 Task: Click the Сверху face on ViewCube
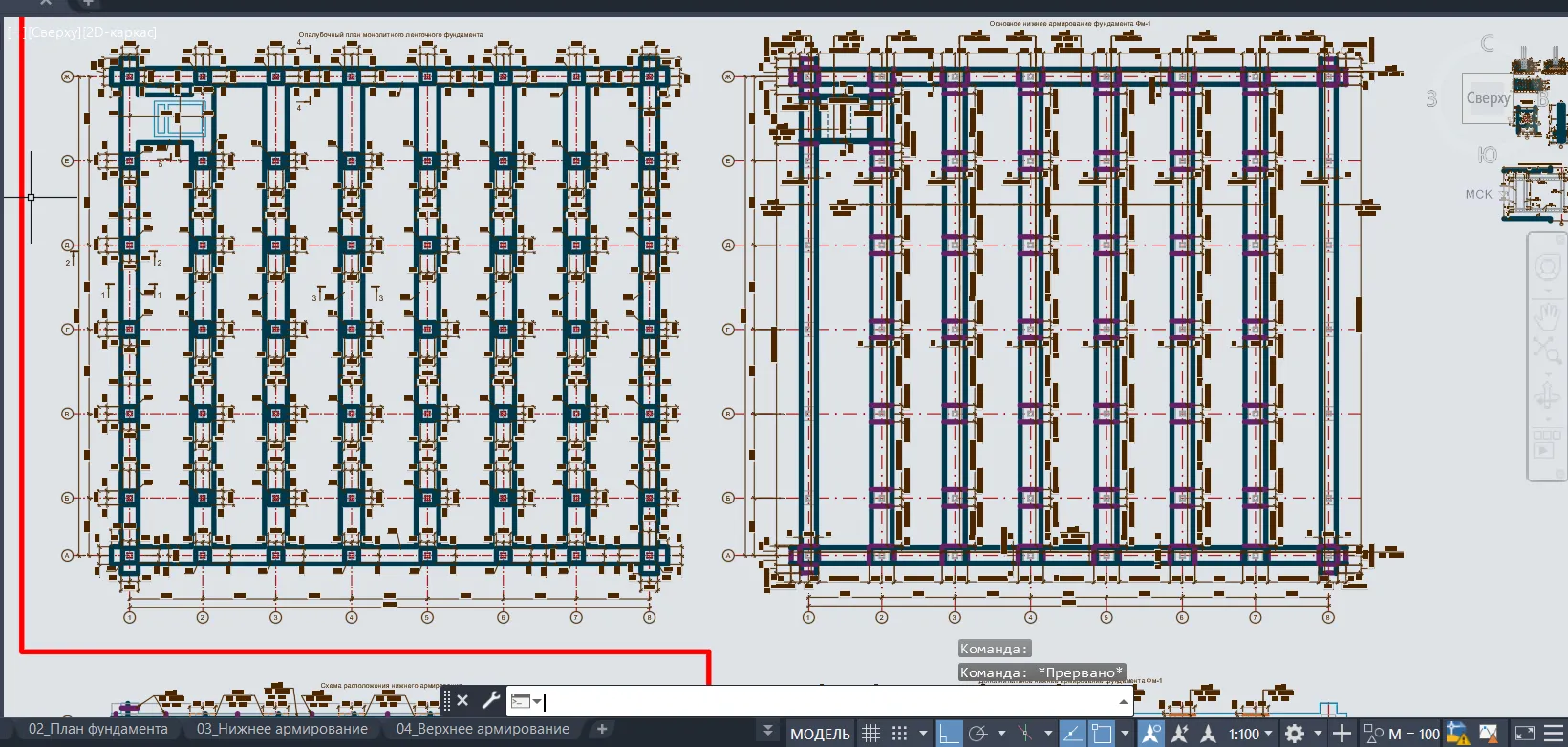pyautogui.click(x=1488, y=97)
